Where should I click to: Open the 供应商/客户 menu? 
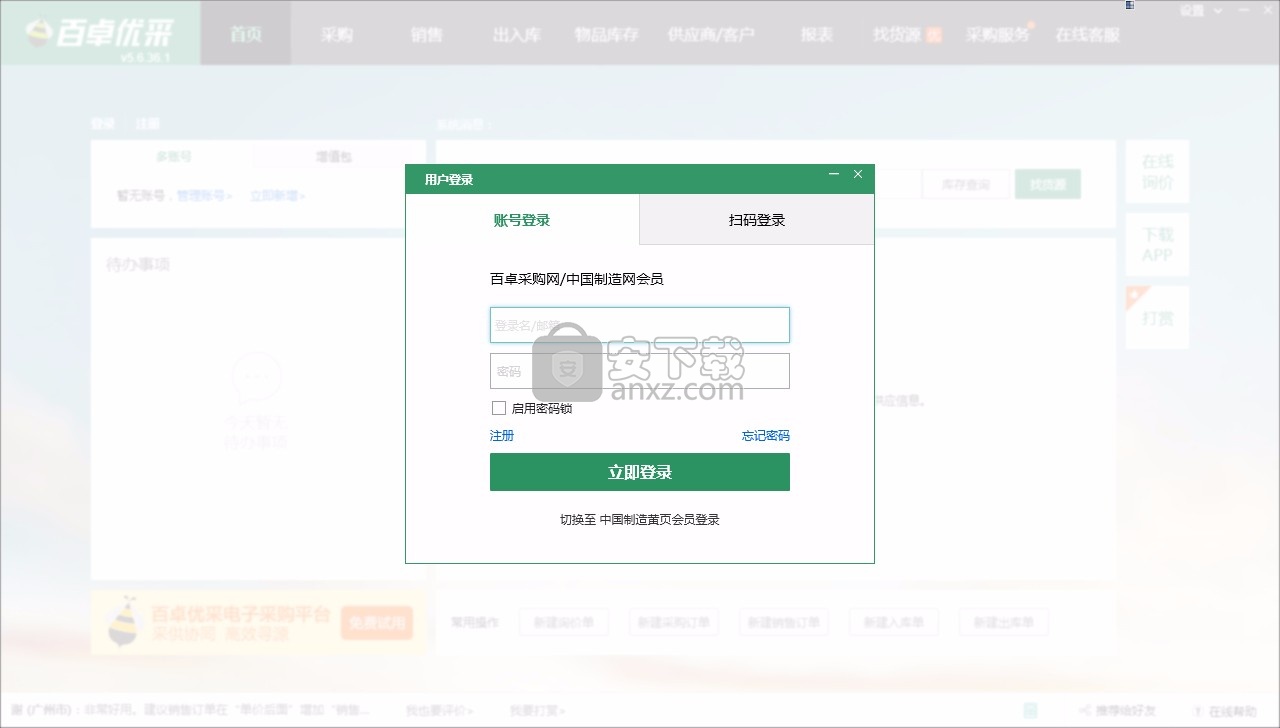pyautogui.click(x=711, y=34)
